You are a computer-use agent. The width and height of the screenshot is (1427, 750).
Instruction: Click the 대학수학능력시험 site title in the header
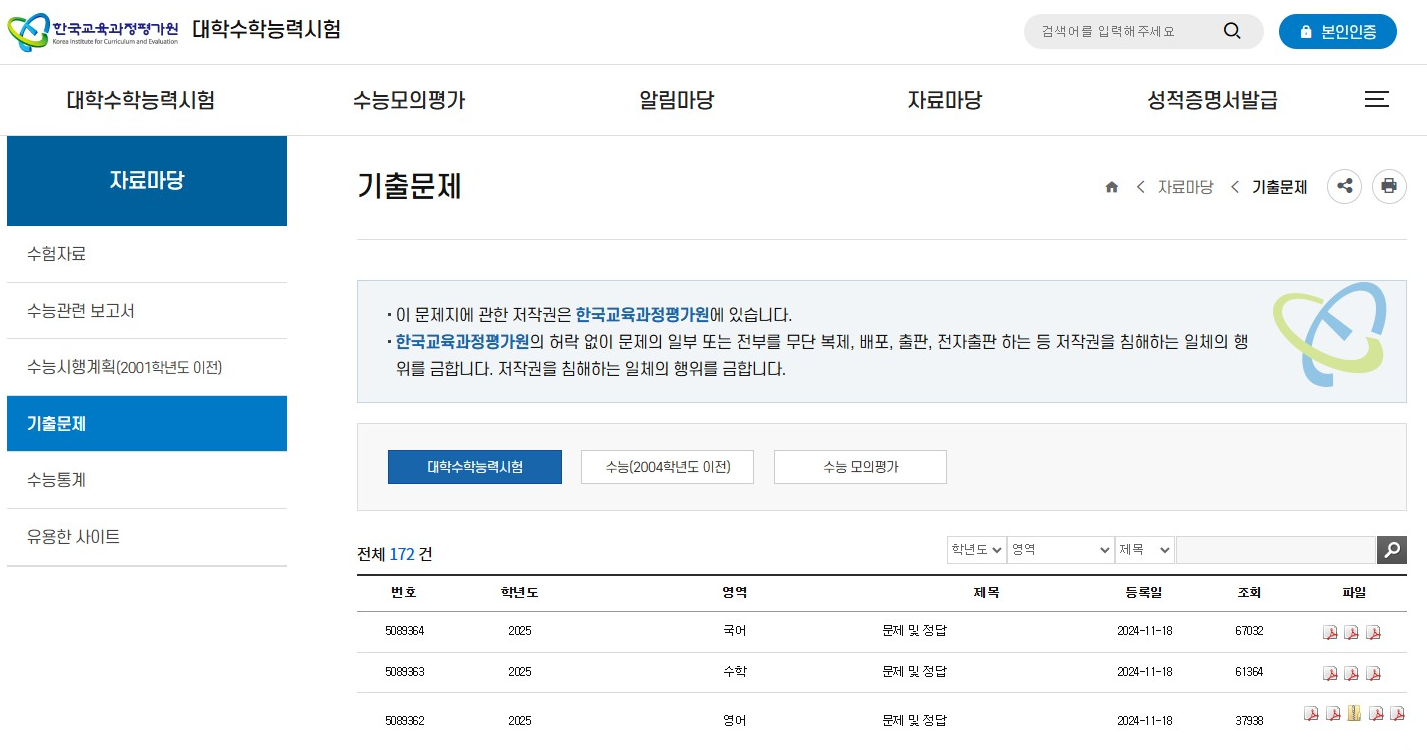(266, 29)
